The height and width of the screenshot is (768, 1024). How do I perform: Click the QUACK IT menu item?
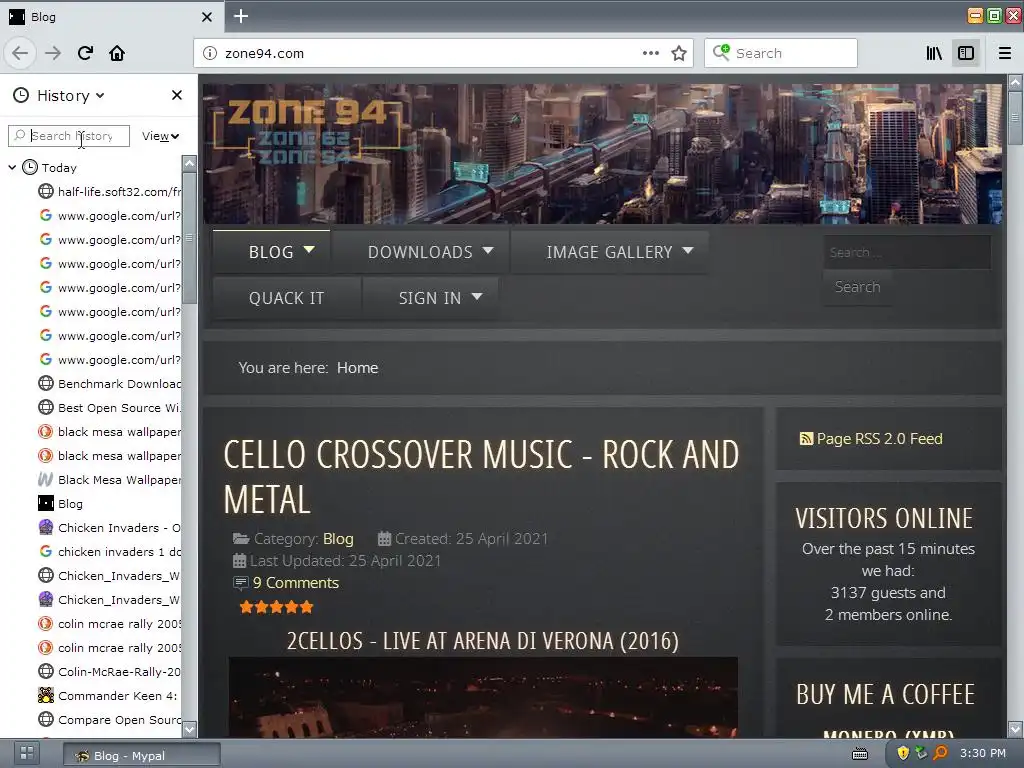click(x=286, y=298)
